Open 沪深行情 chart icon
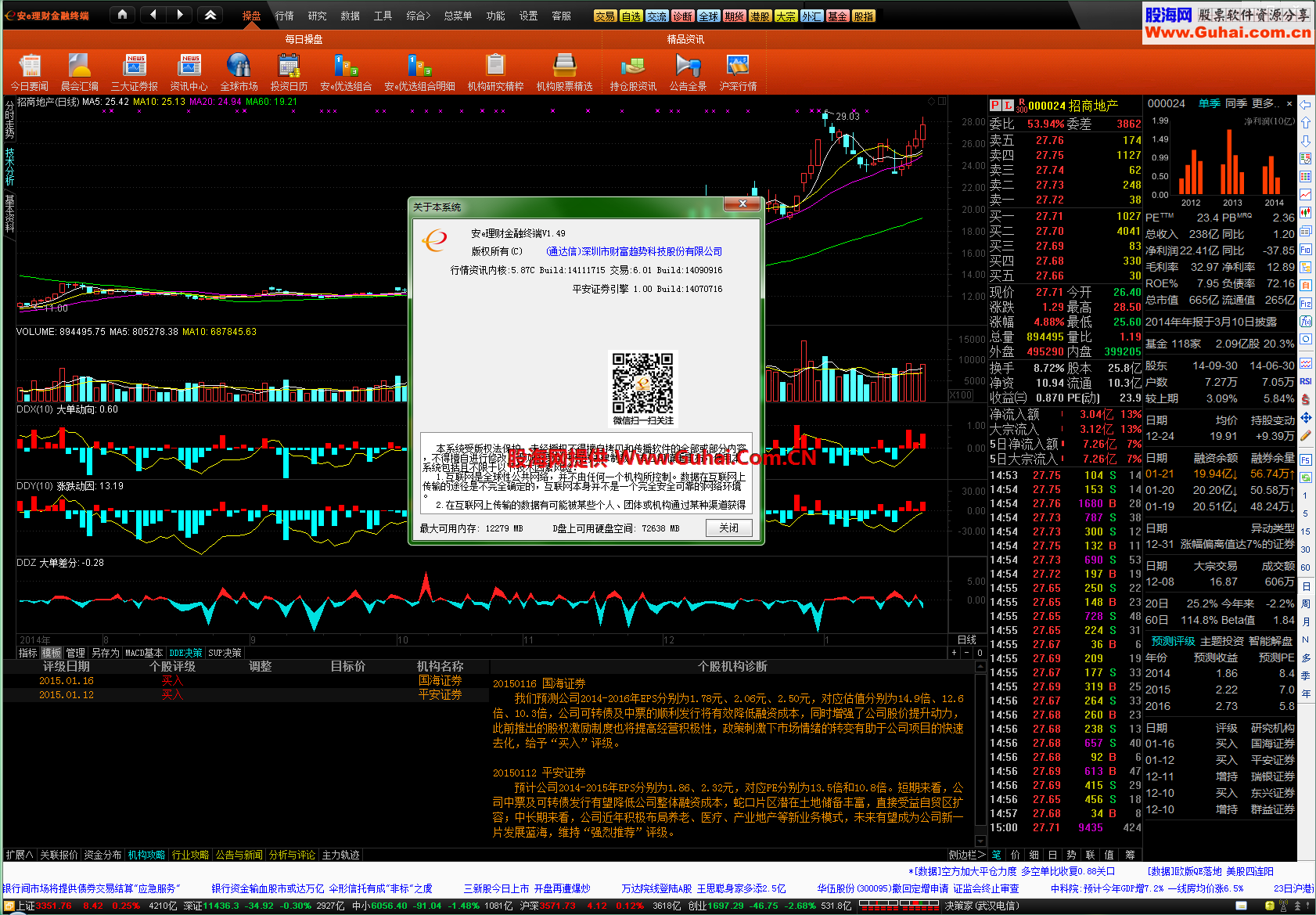Image resolution: width=1316 pixels, height=915 pixels. [x=738, y=72]
